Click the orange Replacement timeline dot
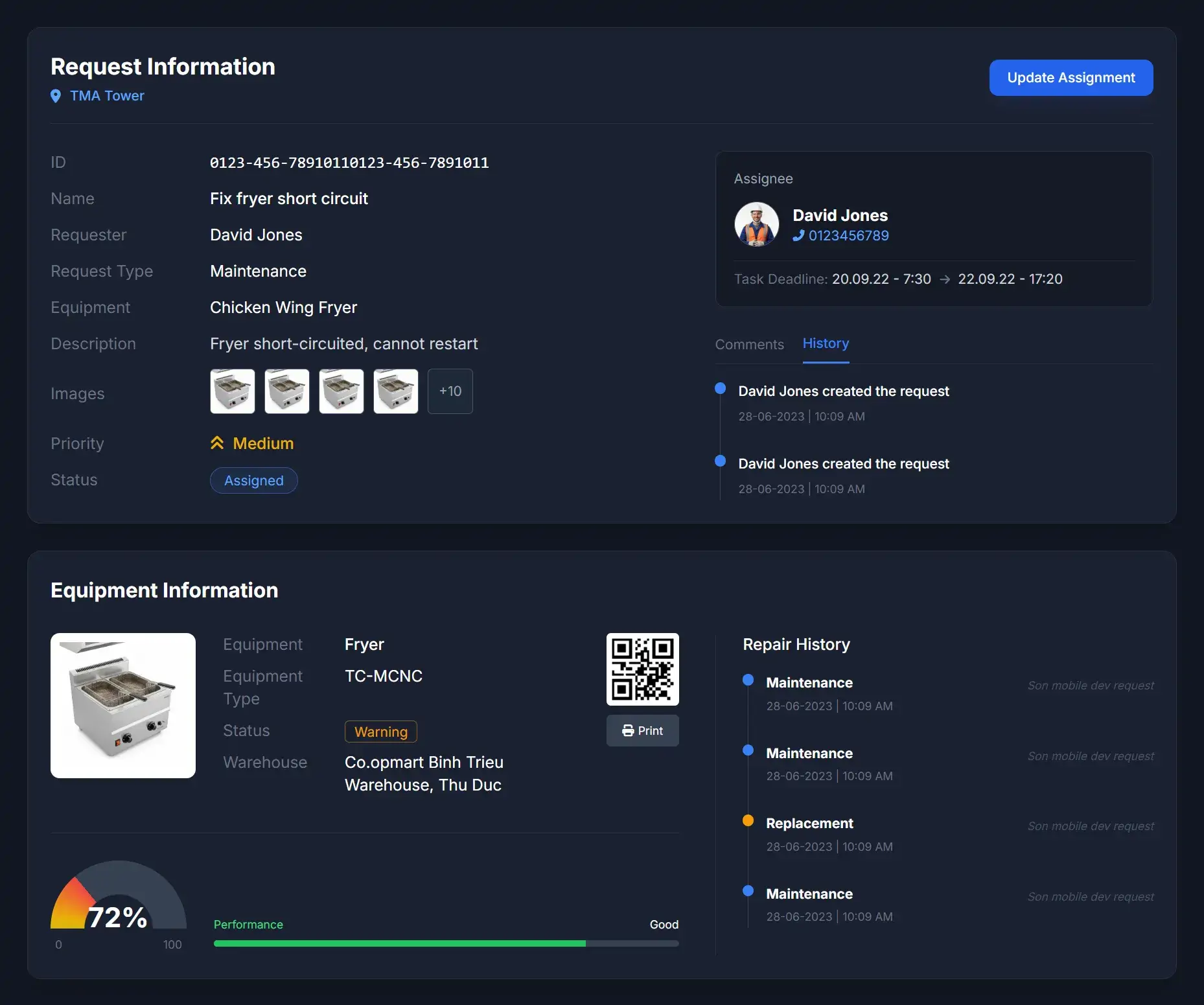 point(748,820)
